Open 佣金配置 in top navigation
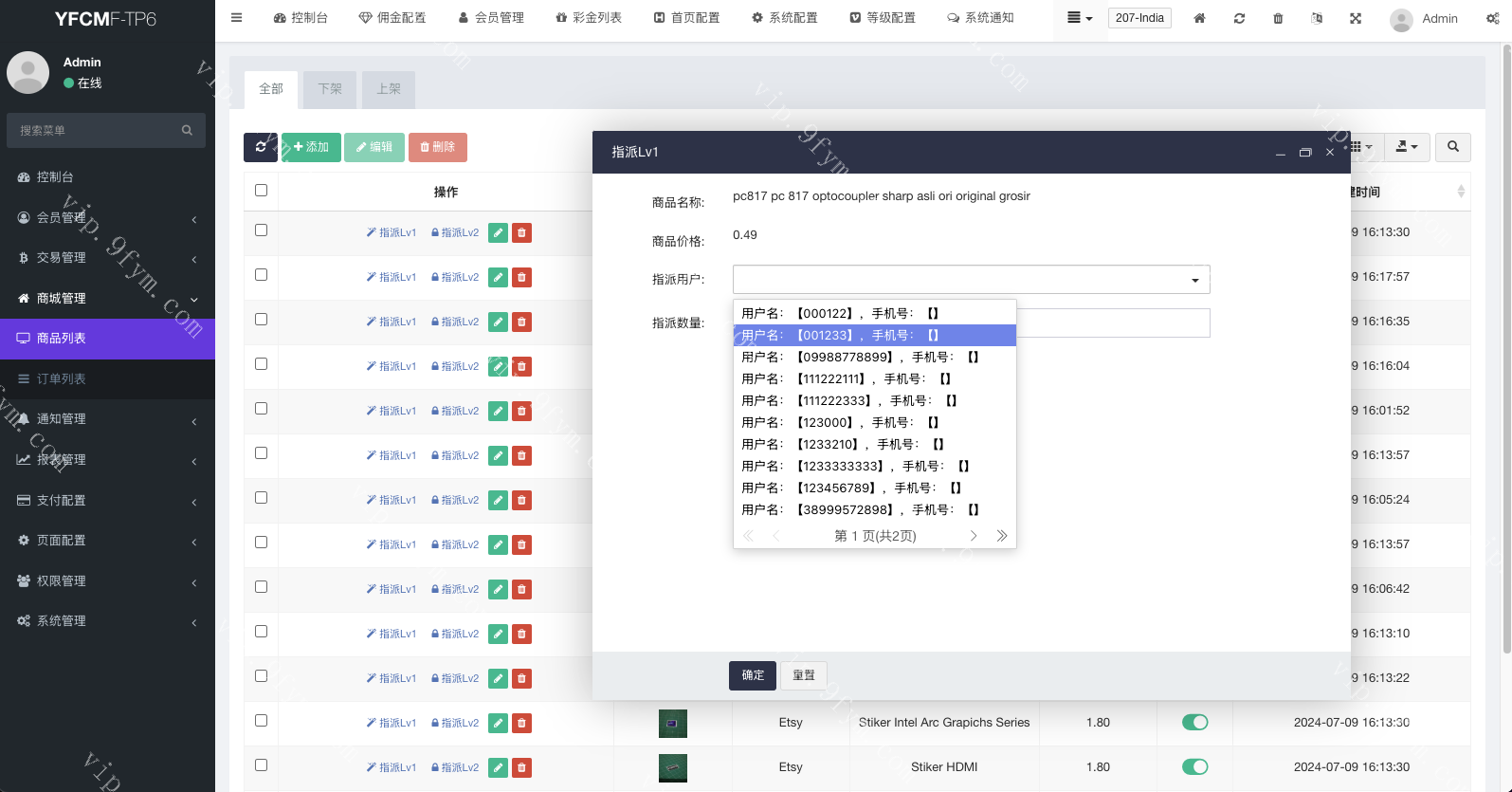 pyautogui.click(x=392, y=18)
